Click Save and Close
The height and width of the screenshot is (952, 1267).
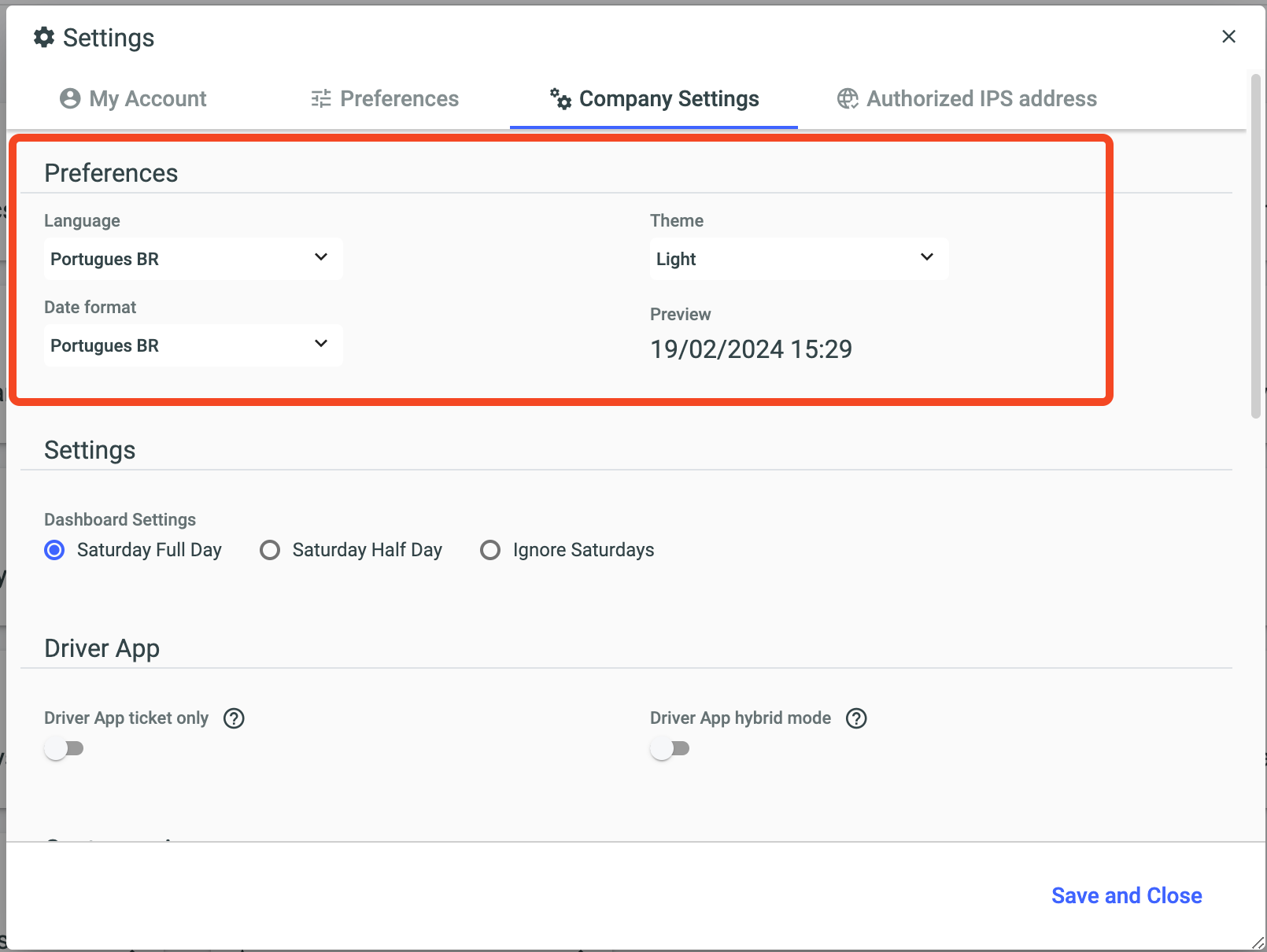tap(1126, 895)
